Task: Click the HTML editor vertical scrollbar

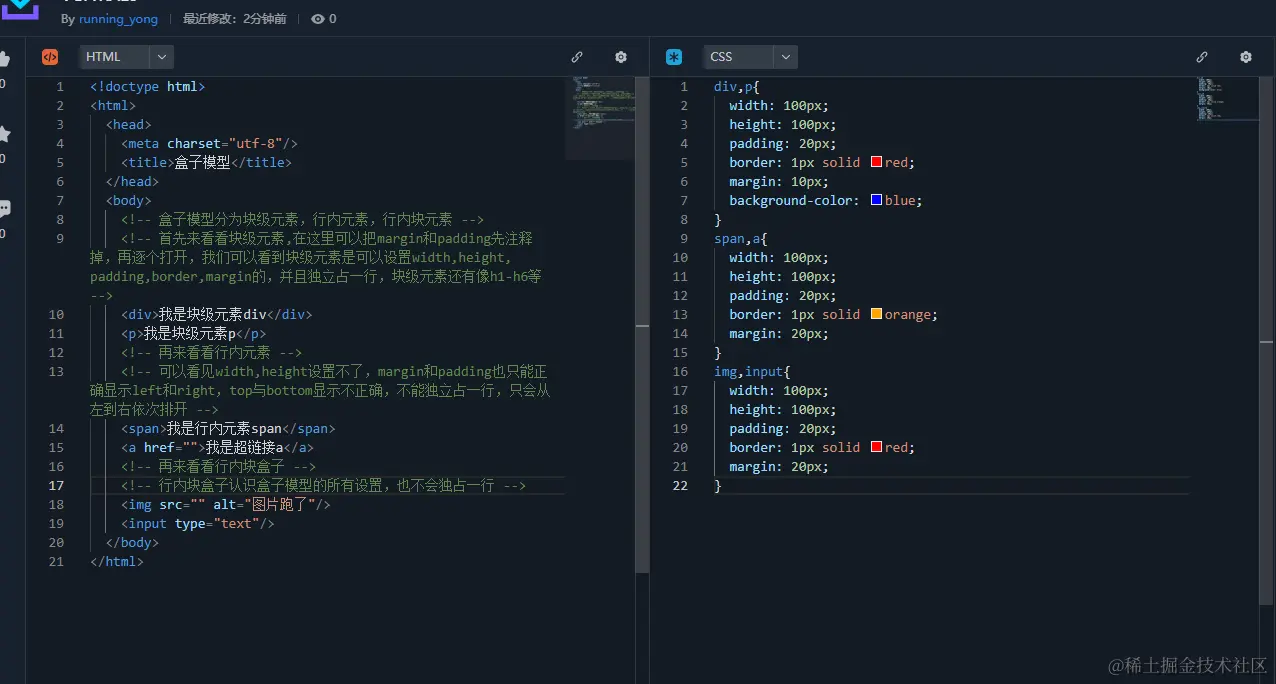Action: 642,325
